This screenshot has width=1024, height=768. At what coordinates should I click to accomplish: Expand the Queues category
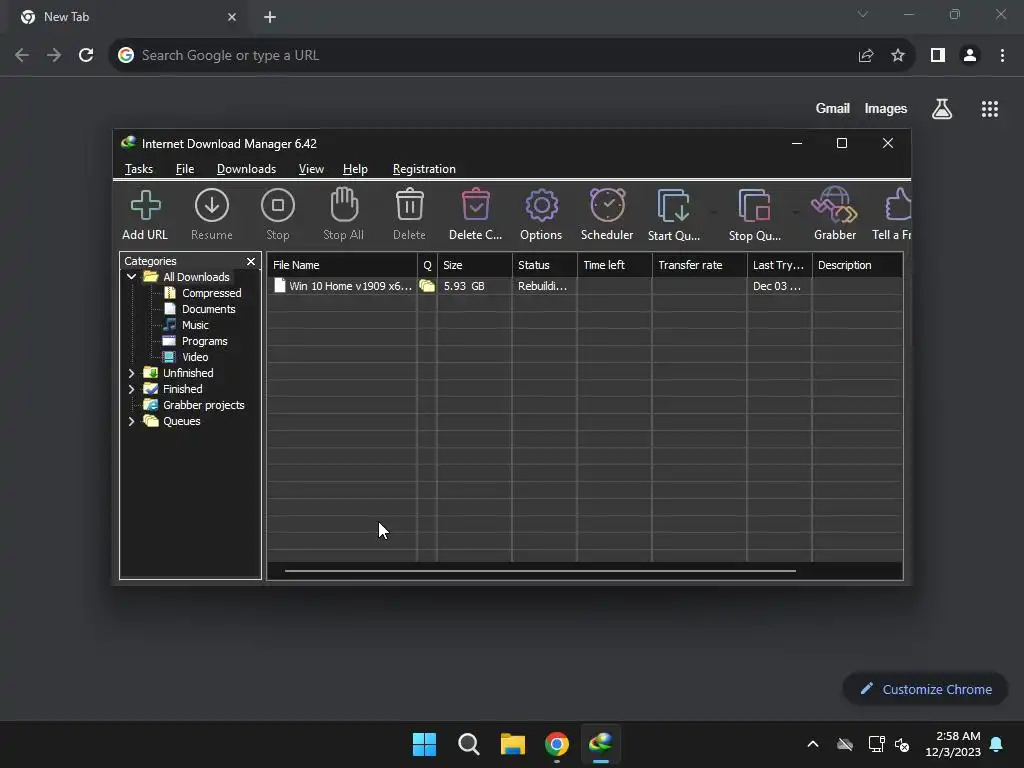click(131, 421)
